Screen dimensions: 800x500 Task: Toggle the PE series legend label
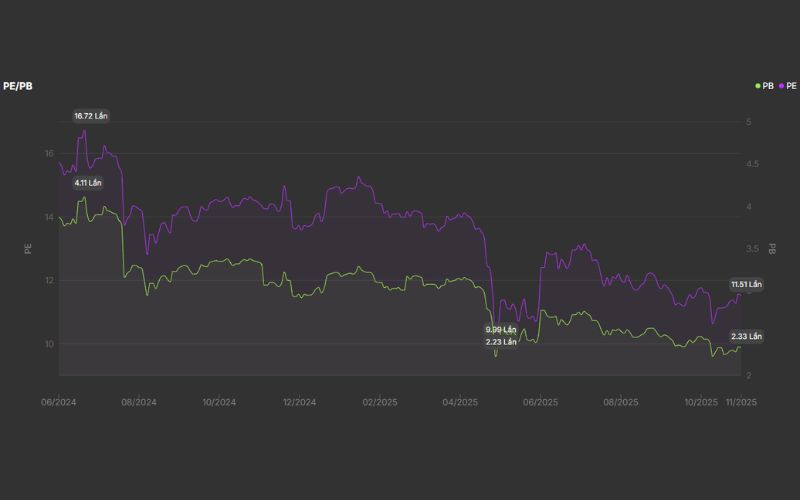[791, 86]
